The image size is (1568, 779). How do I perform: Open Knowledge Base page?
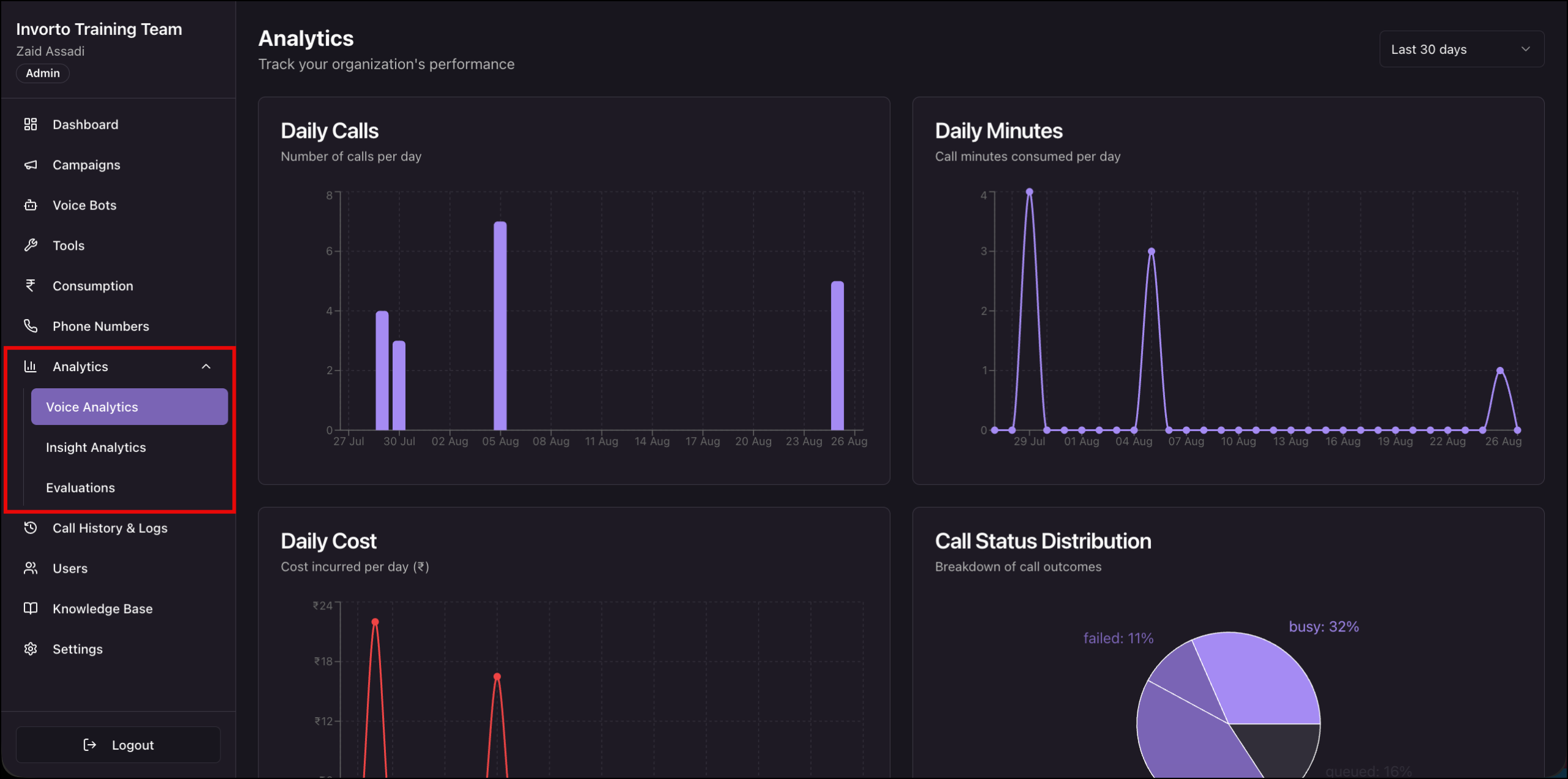118,608
